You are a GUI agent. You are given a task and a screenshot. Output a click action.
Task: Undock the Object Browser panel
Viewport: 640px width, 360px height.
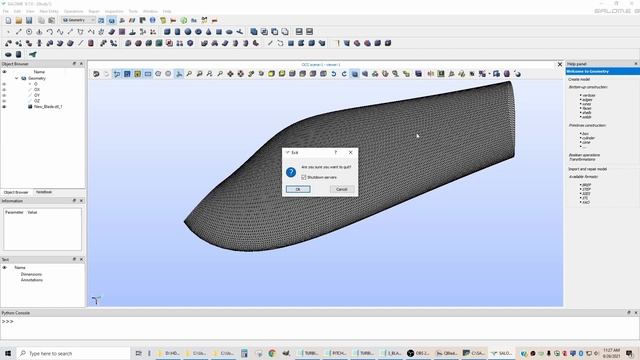pyautogui.click(x=74, y=64)
